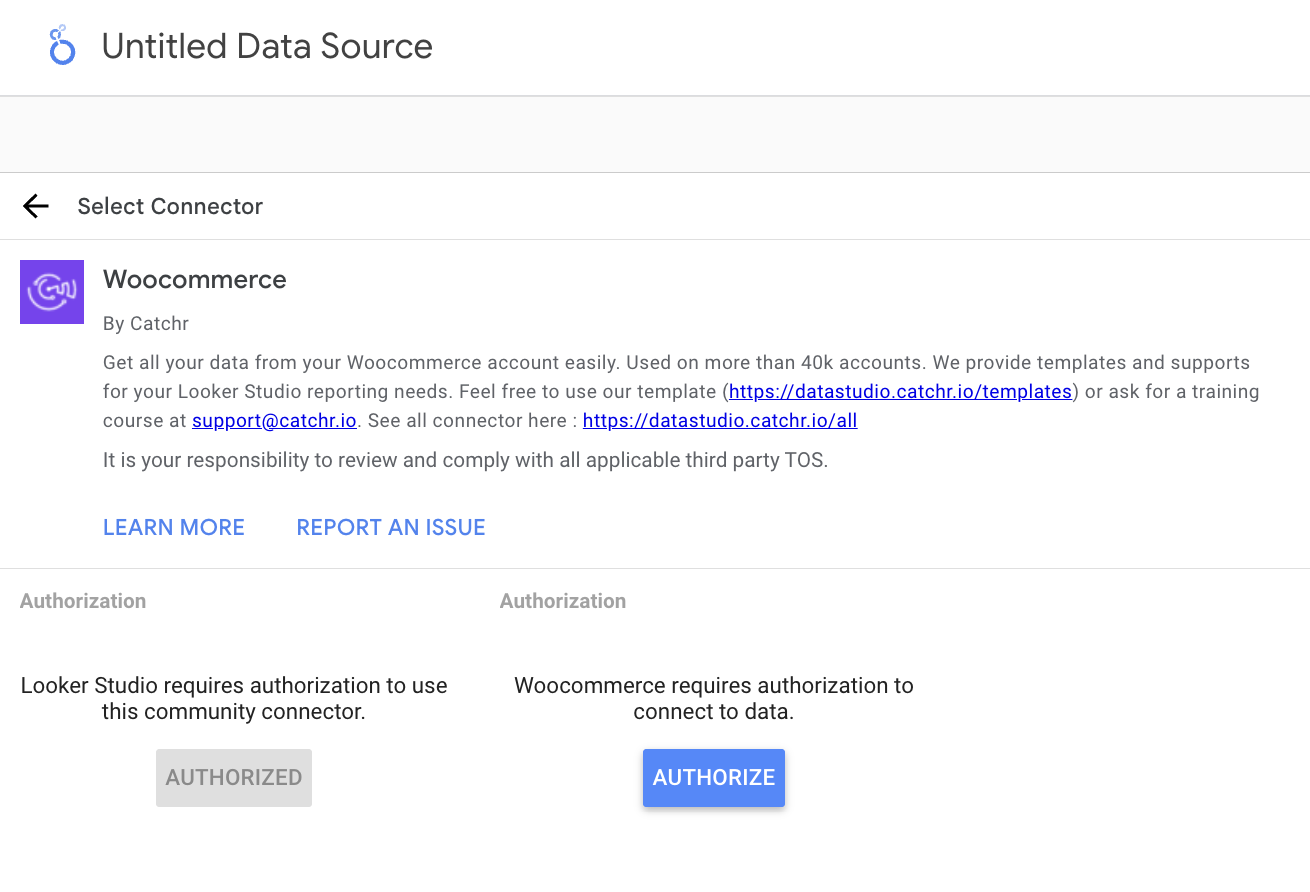The height and width of the screenshot is (892, 1310).
Task: Click the support@catchr.io email link
Action: pos(273,420)
